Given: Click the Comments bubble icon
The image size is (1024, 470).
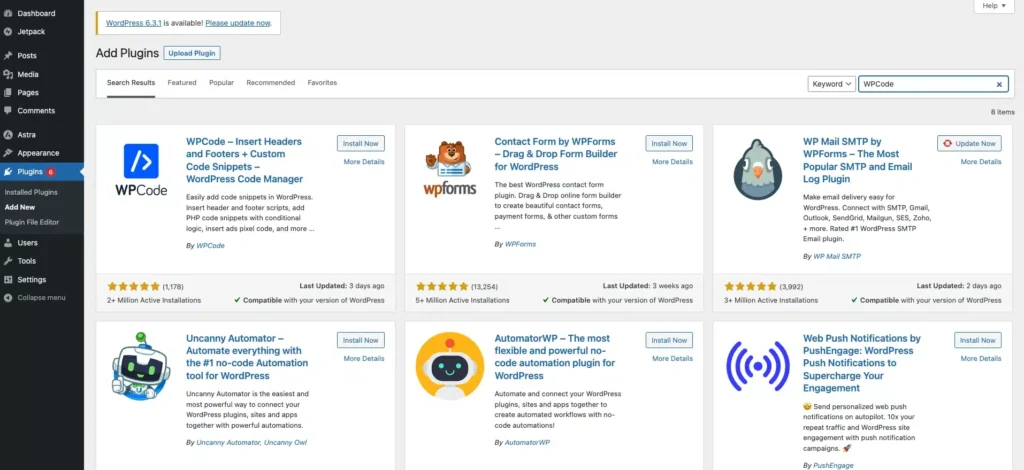Looking at the screenshot, I should pyautogui.click(x=8, y=111).
